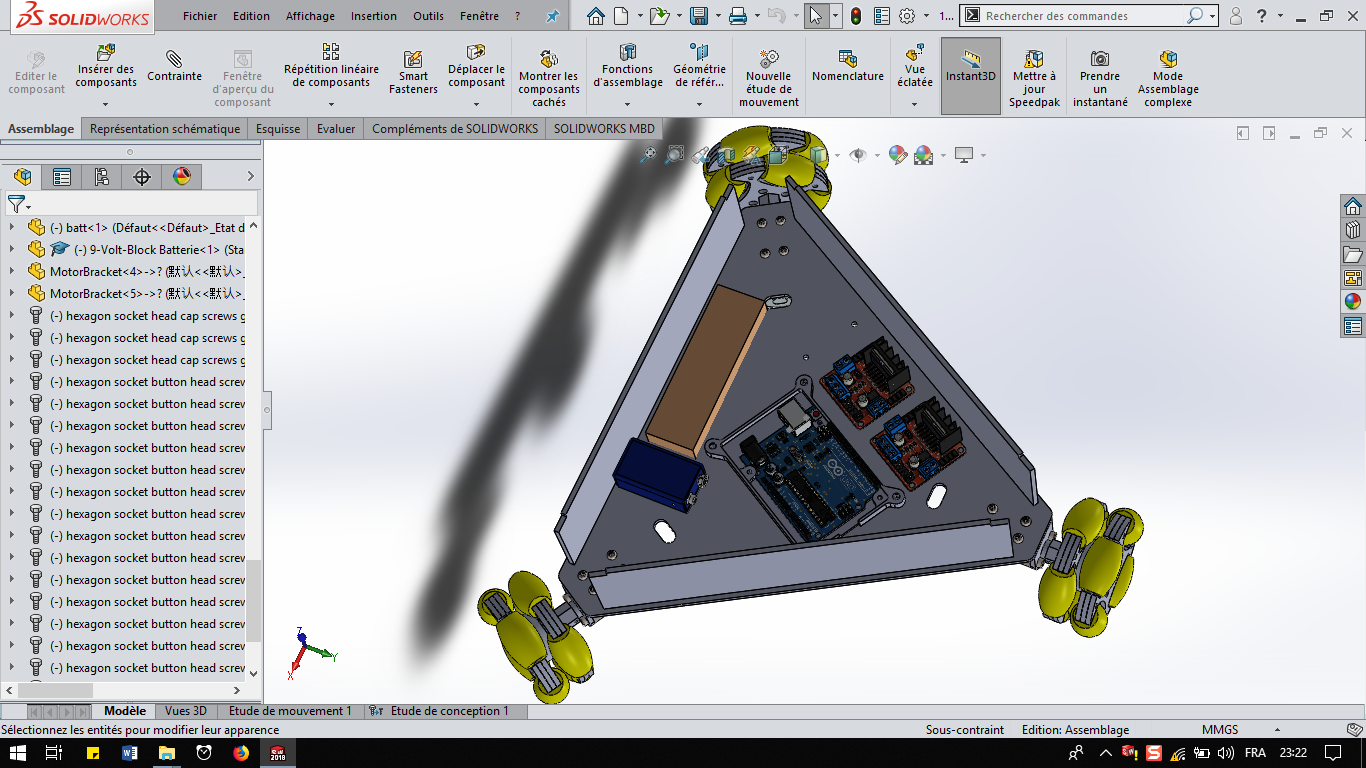Click the Print icon in title bar
This screenshot has width=1366, height=768.
[x=737, y=16]
